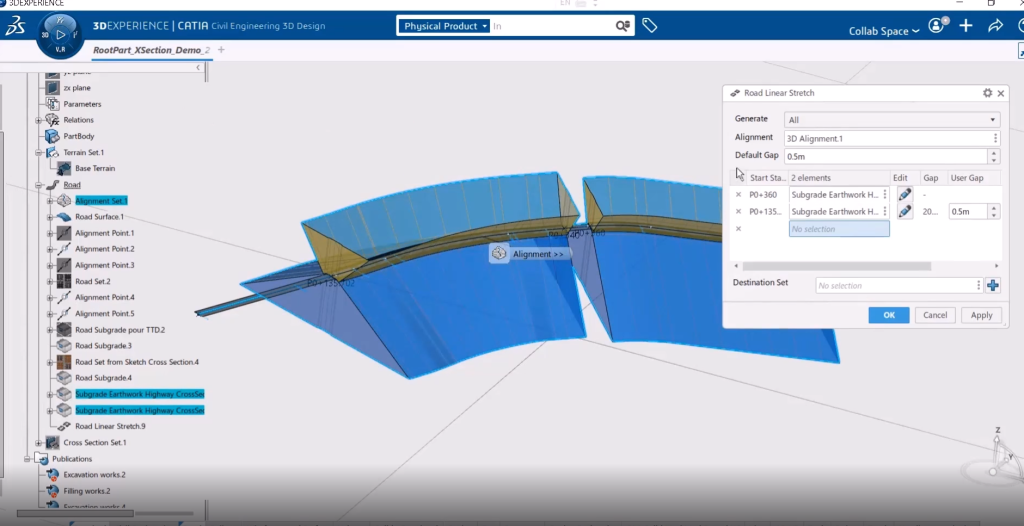The width and height of the screenshot is (1024, 526).
Task: Click the User Gap 0.5m stepper arrows
Action: coord(993,212)
